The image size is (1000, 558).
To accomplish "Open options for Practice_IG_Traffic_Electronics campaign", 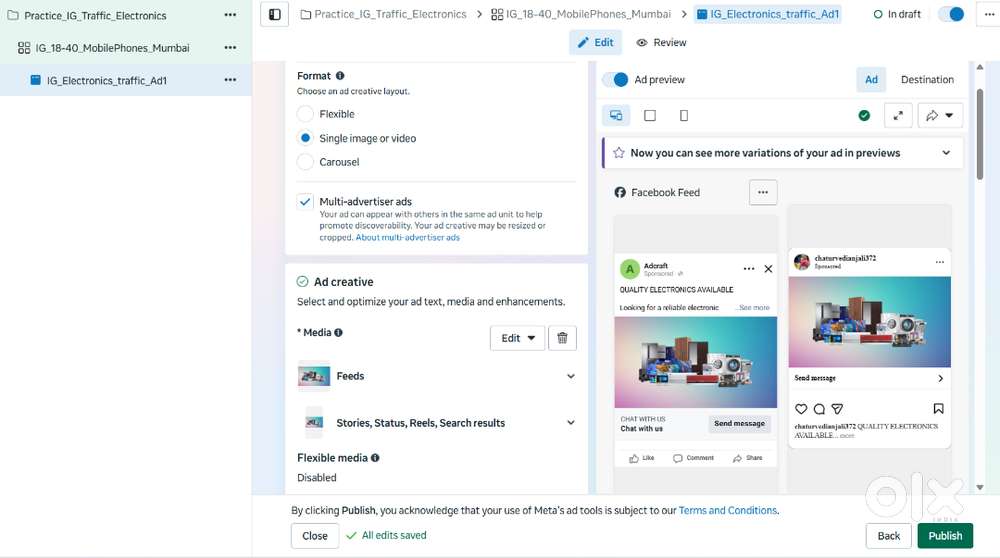I will coord(230,16).
